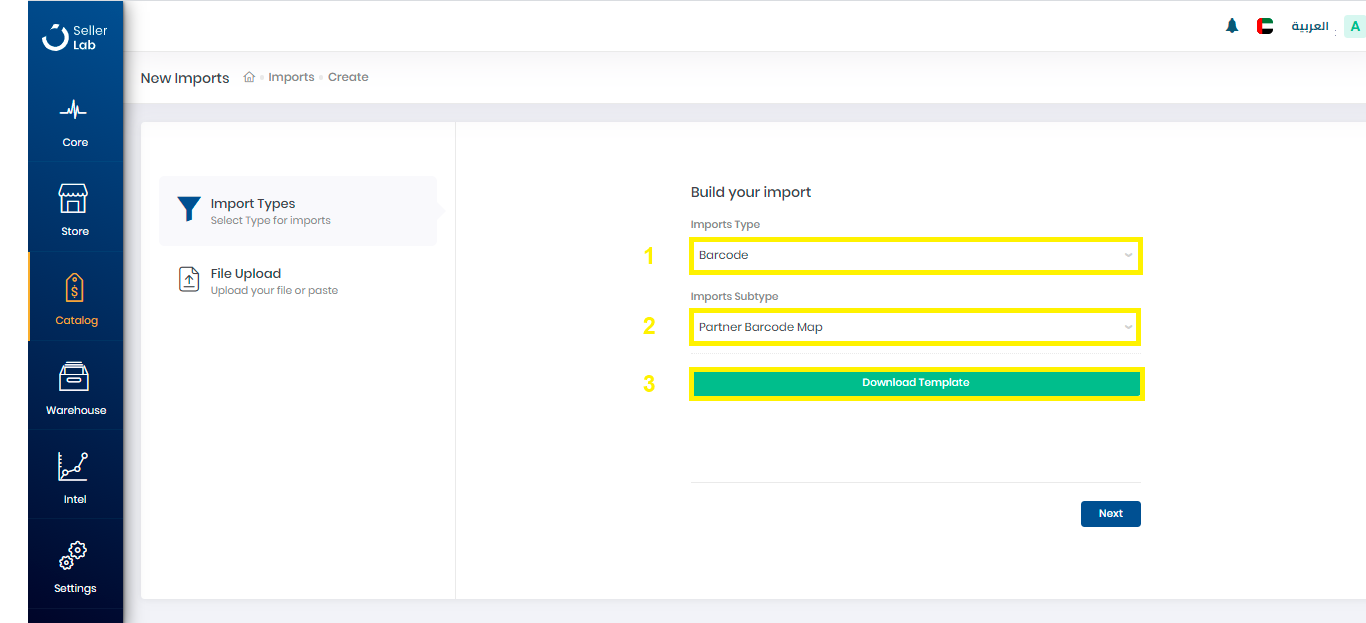The image size is (1366, 623).
Task: Open the user avatar A
Action: click(x=1355, y=27)
